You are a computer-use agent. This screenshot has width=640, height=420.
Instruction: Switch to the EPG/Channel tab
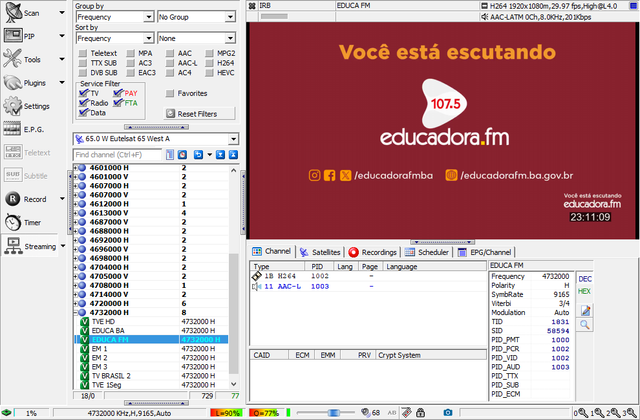tap(484, 252)
